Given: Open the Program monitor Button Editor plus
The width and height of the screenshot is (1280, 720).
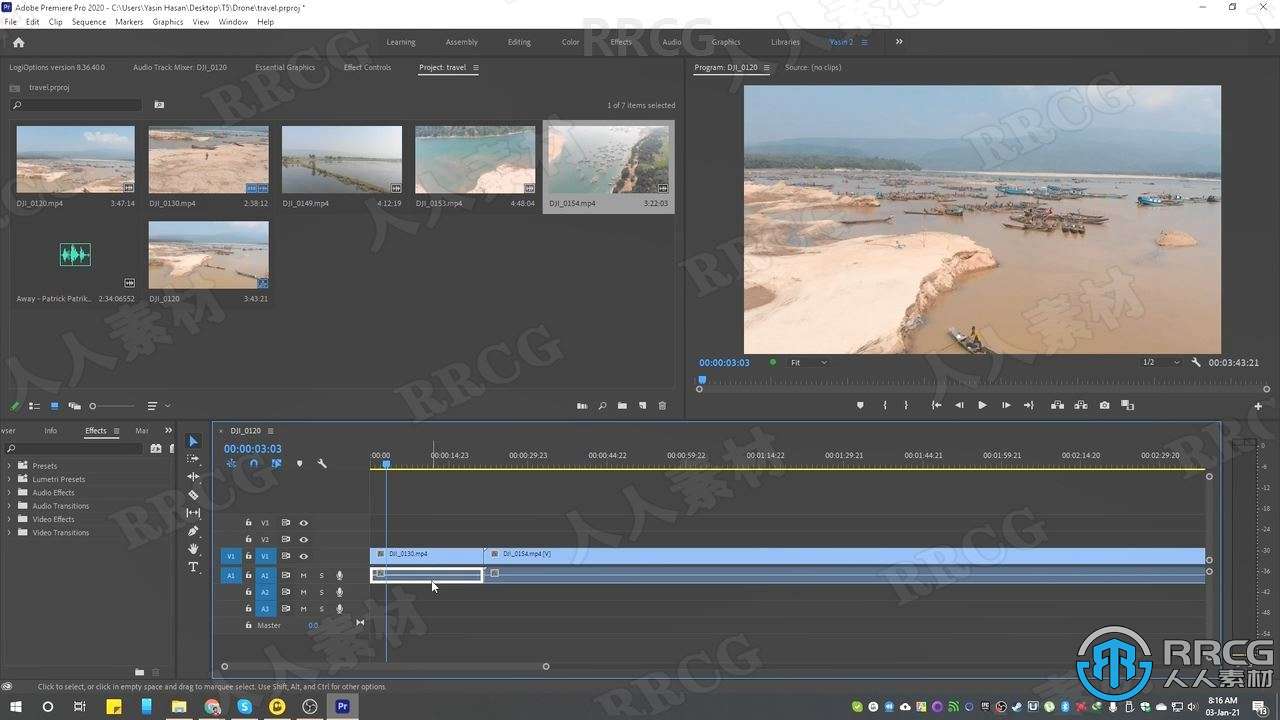Looking at the screenshot, I should coord(1258,406).
